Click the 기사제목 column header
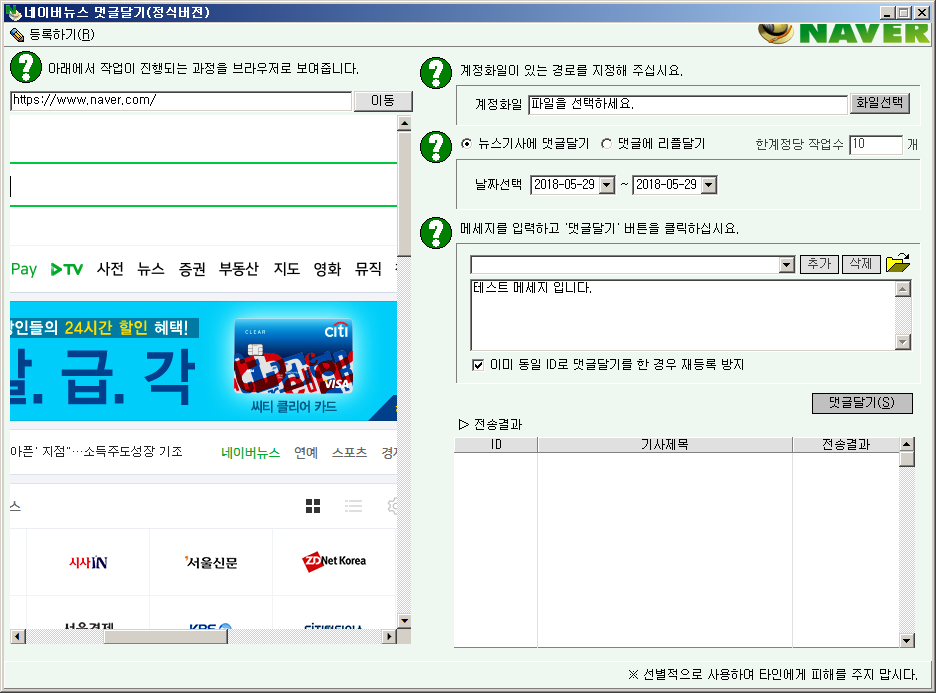Screen dimensions: 936x693 click(664, 444)
